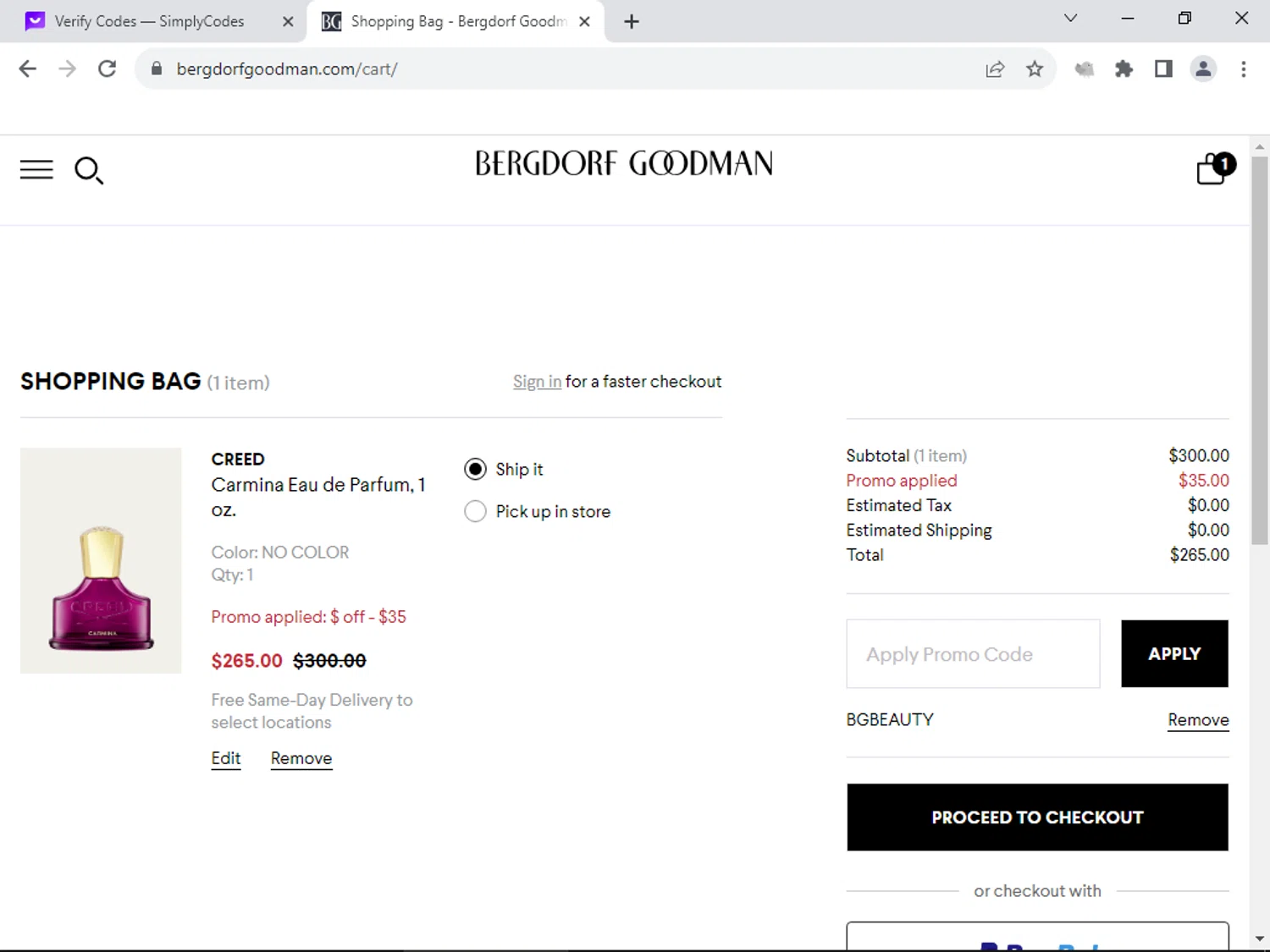Open a new browser tab
The width and height of the screenshot is (1270, 952).
[x=632, y=22]
